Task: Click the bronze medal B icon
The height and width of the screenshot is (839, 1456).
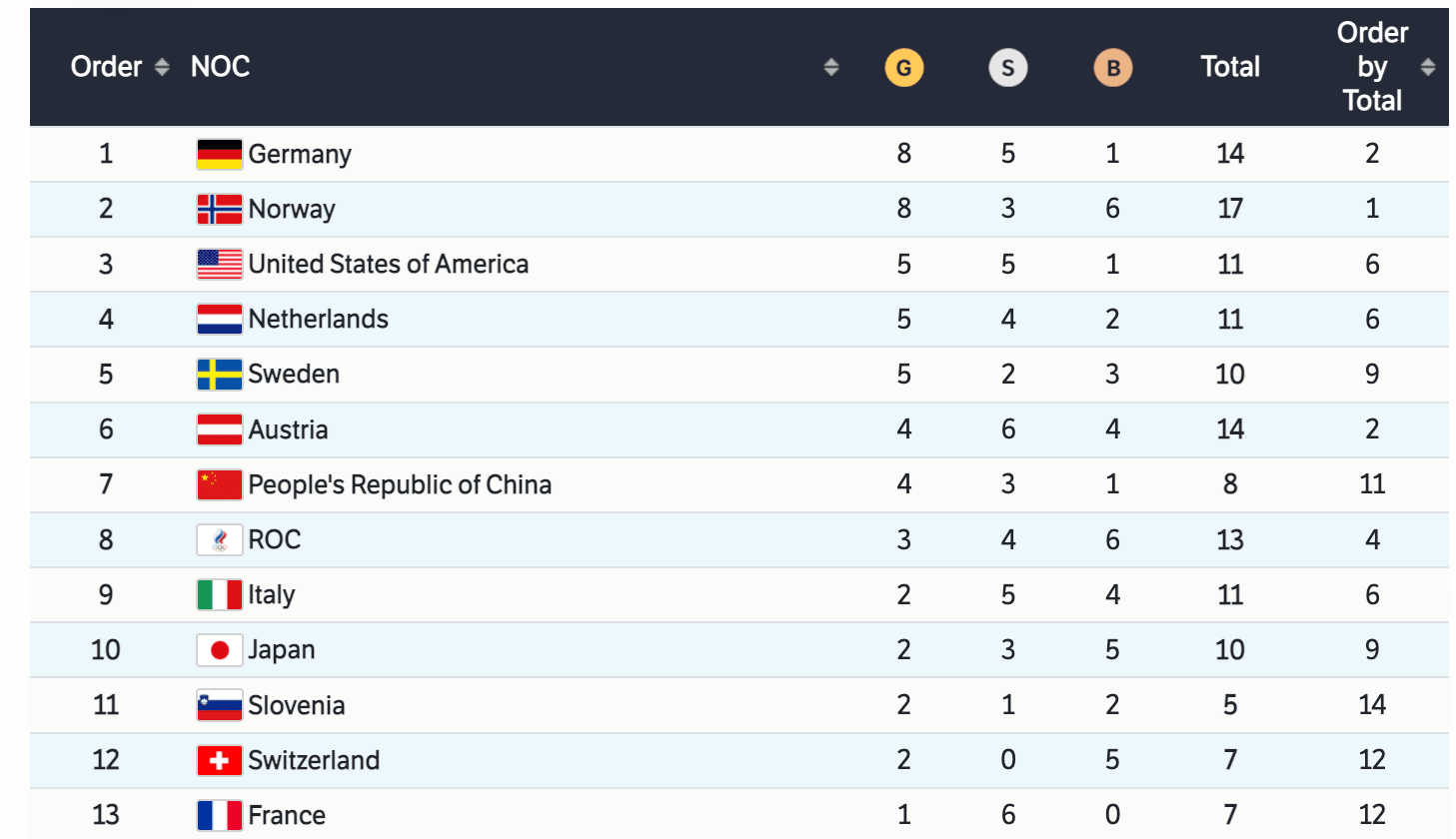Action: [1112, 68]
